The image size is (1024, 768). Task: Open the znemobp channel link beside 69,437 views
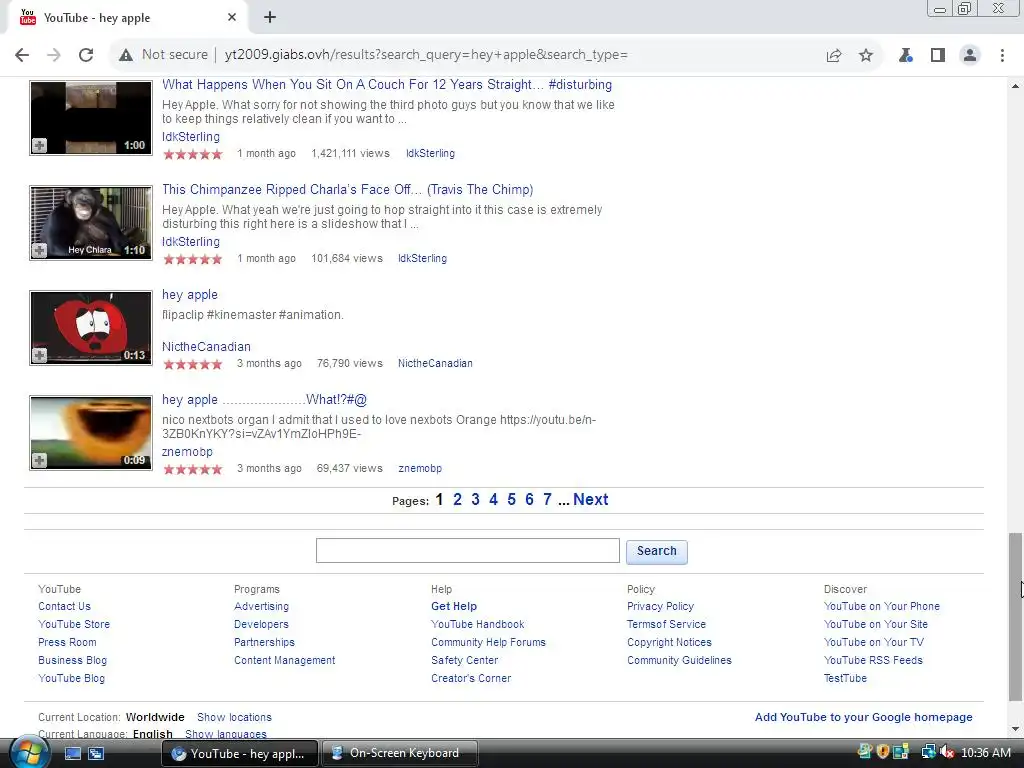pyautogui.click(x=420, y=468)
